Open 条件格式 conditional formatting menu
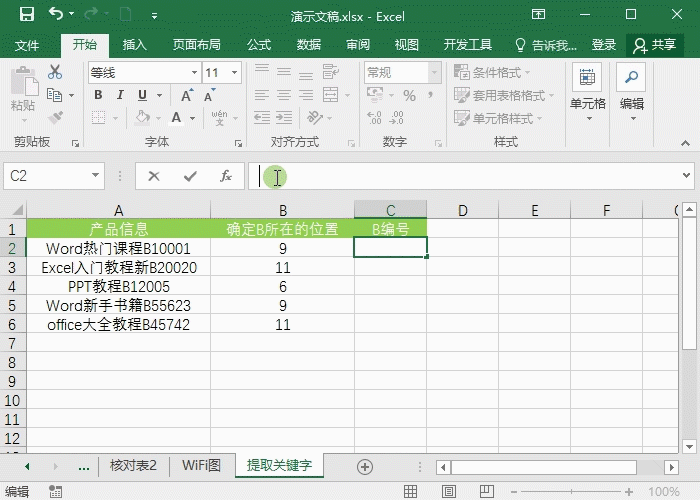700x500 pixels. click(x=492, y=72)
